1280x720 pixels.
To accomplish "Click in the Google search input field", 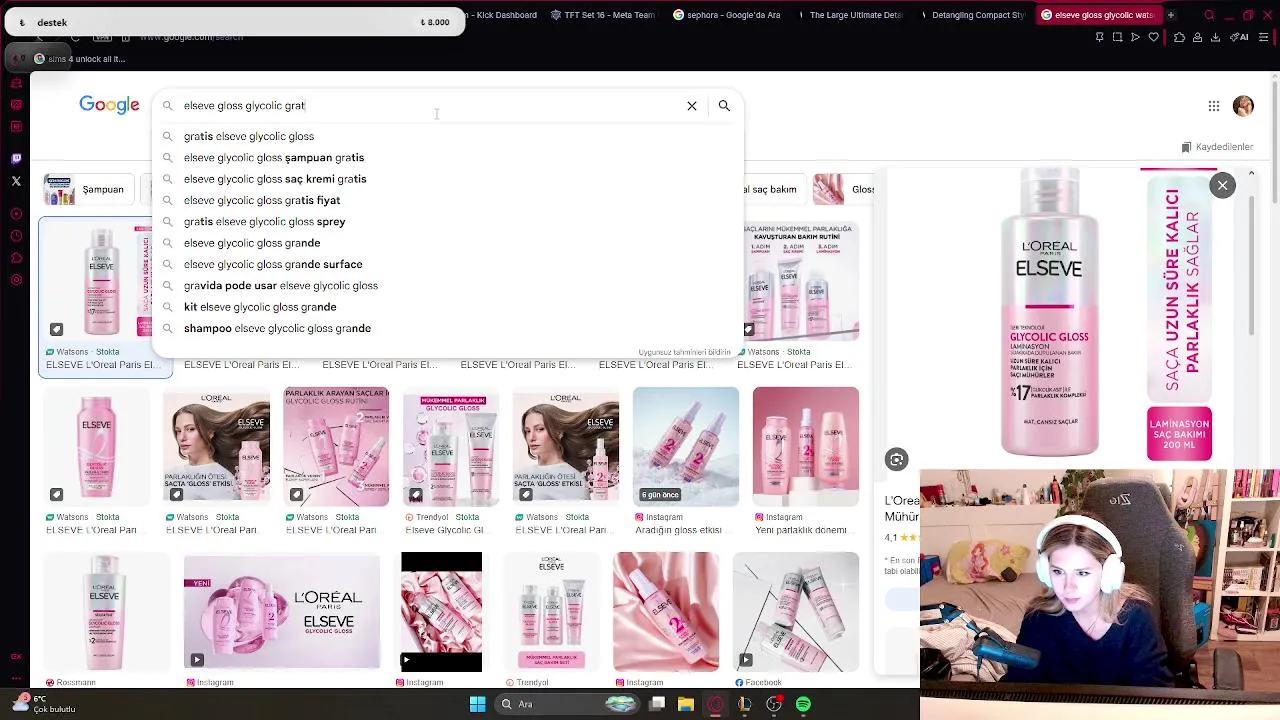I will [430, 106].
